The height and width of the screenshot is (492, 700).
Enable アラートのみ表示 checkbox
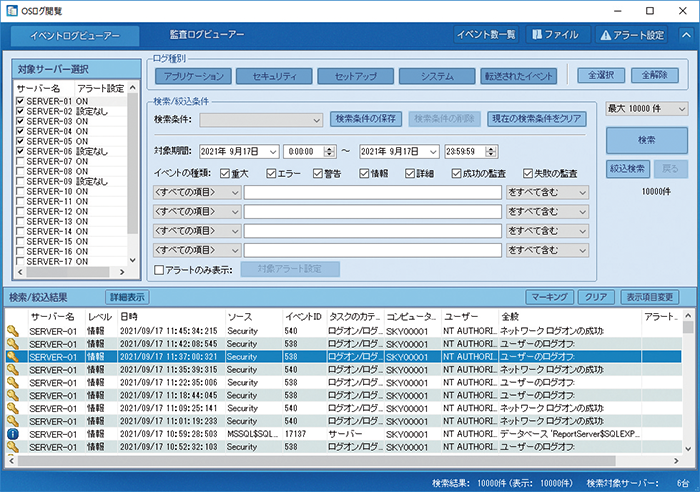coord(159,270)
